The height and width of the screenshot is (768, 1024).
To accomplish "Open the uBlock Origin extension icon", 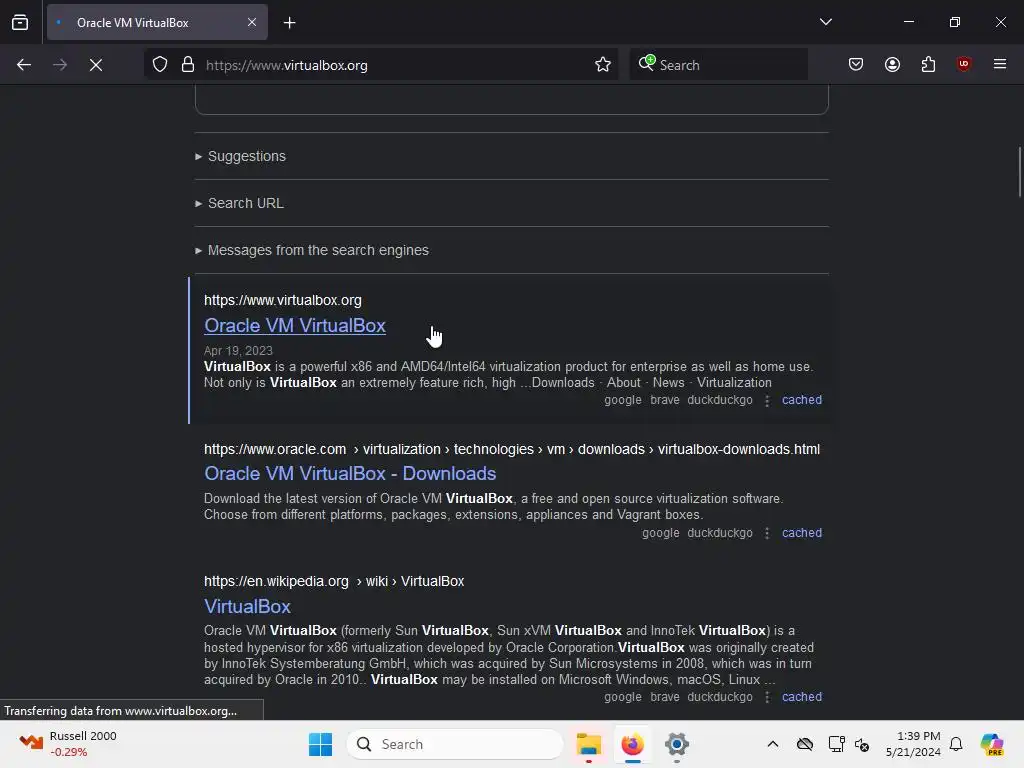I will click(x=963, y=64).
